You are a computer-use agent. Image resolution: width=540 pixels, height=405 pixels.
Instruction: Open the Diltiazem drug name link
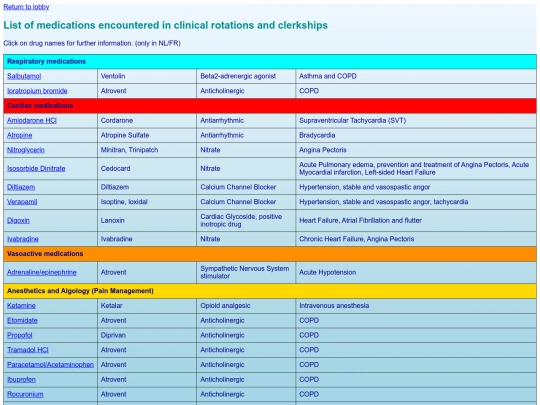pyautogui.click(x=21, y=187)
